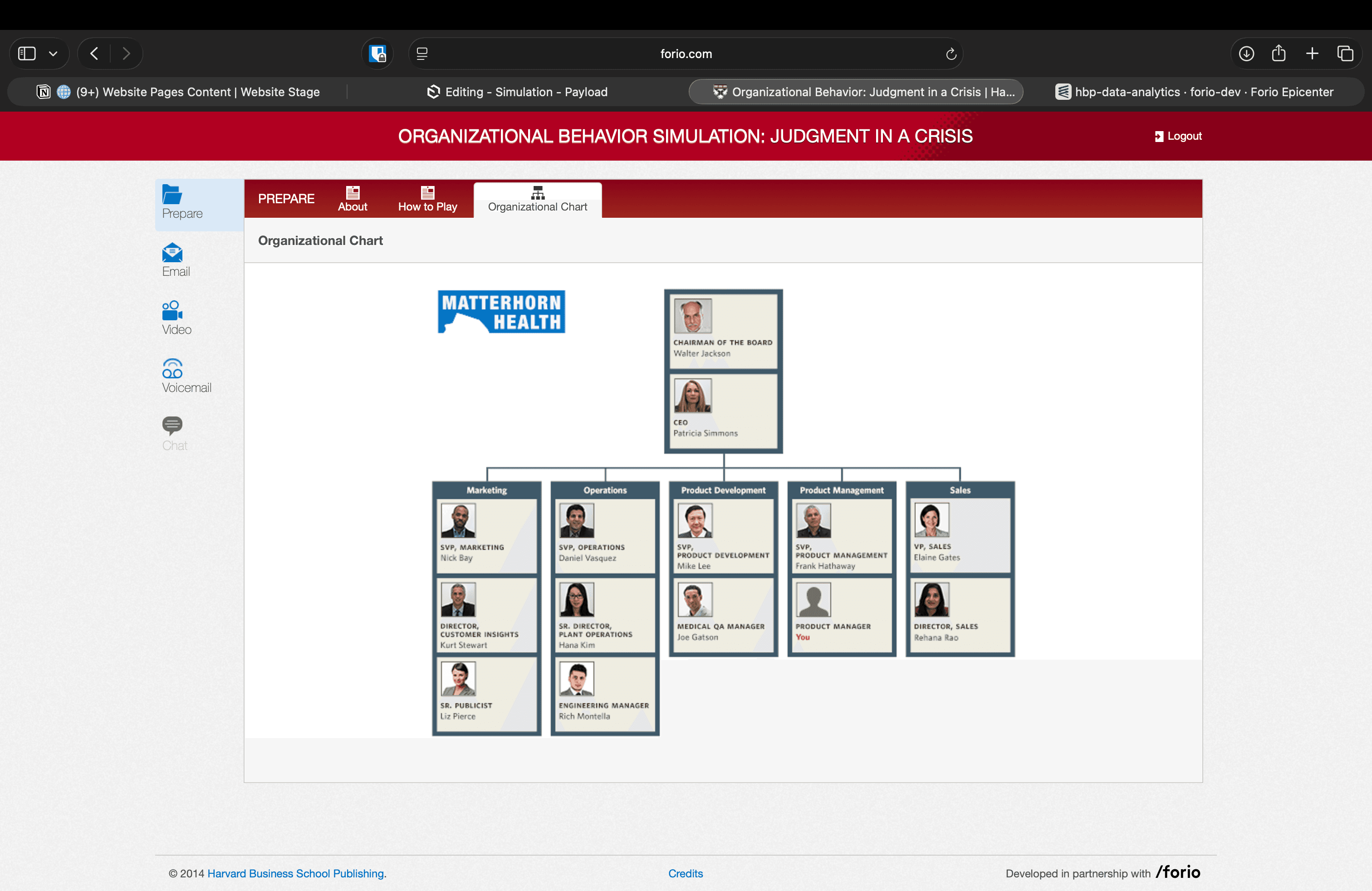Show the tab overview icon
1372x891 pixels.
(x=1345, y=54)
